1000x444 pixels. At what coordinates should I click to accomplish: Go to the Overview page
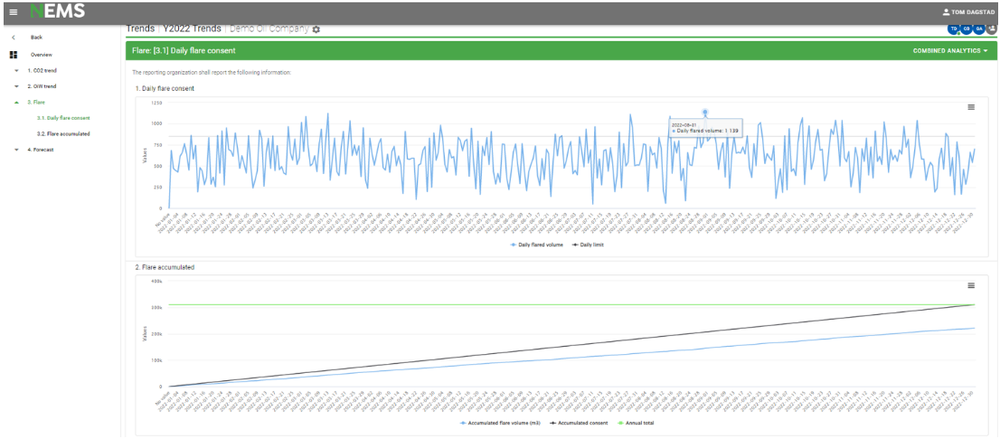coord(41,55)
